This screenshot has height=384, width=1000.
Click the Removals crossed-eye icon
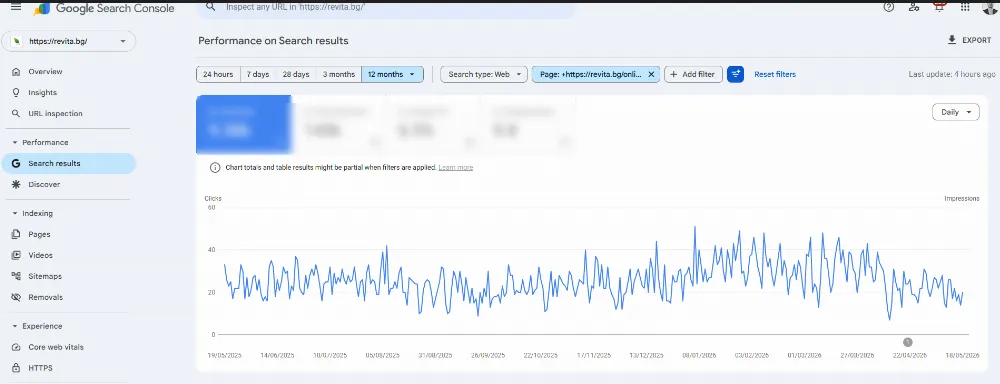tap(17, 297)
